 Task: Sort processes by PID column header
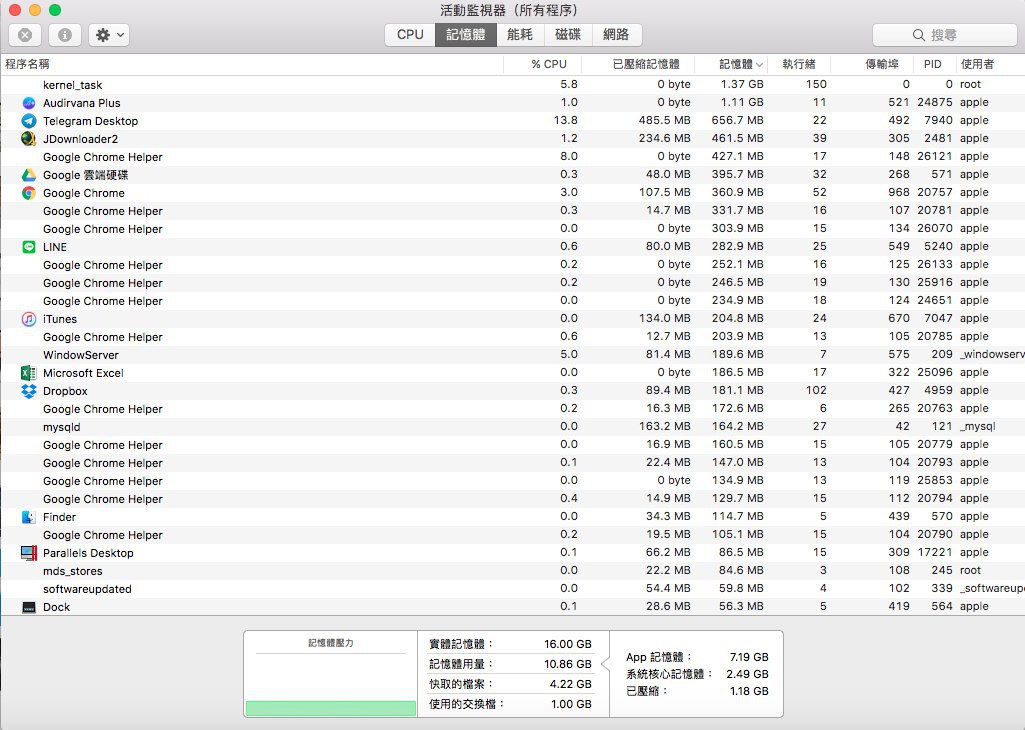pyautogui.click(x=932, y=64)
